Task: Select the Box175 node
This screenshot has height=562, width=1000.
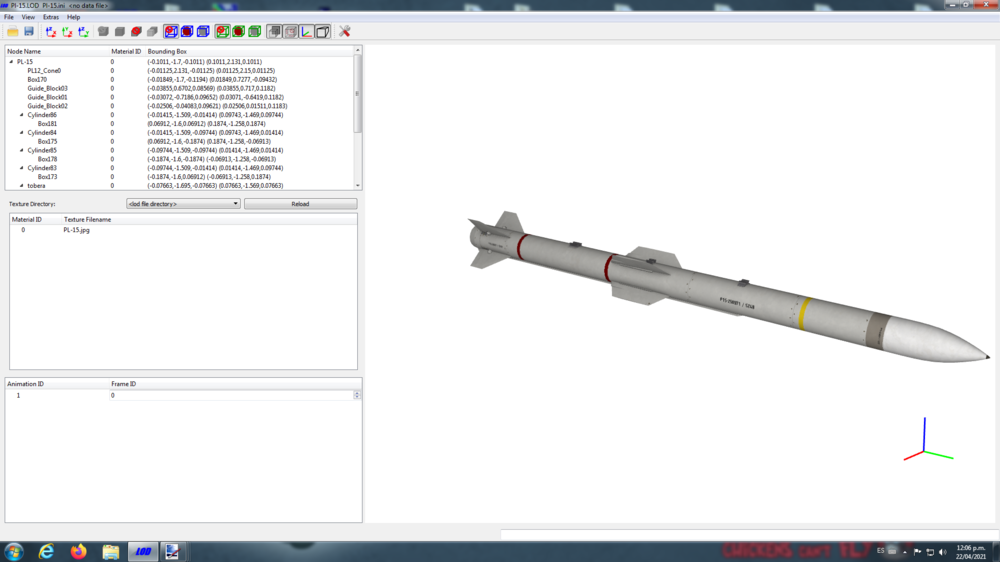Action: [x=47, y=142]
